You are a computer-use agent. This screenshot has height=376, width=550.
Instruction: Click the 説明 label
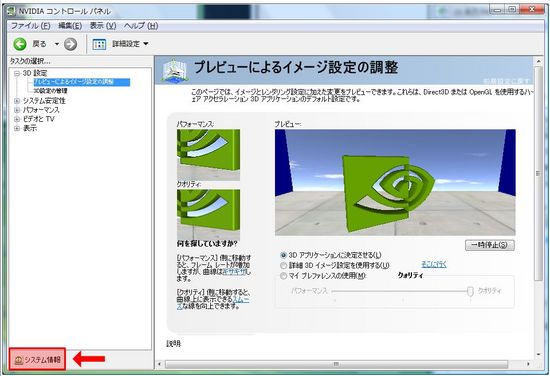click(x=174, y=344)
